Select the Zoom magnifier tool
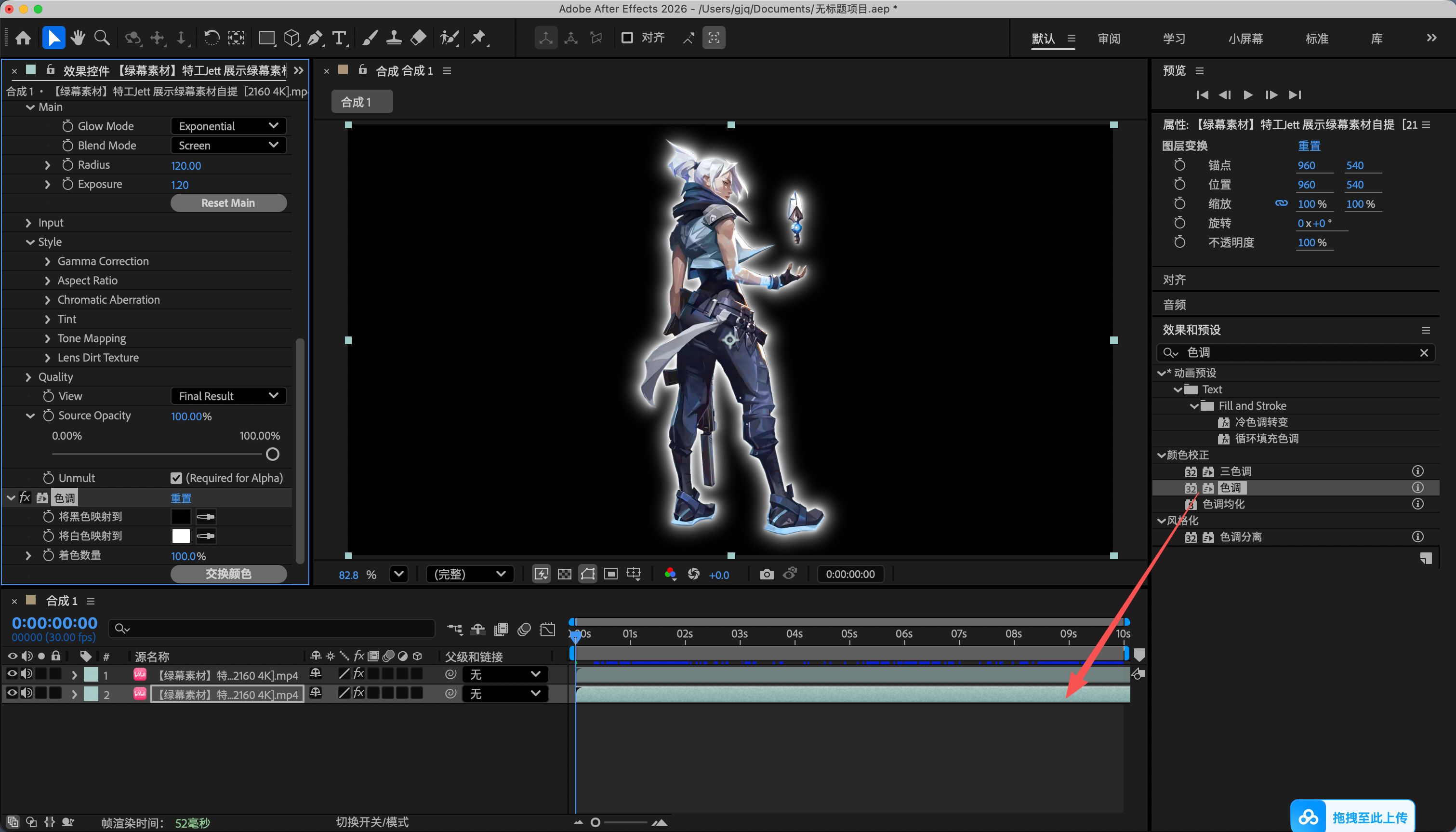The width and height of the screenshot is (1456, 832). (x=102, y=38)
